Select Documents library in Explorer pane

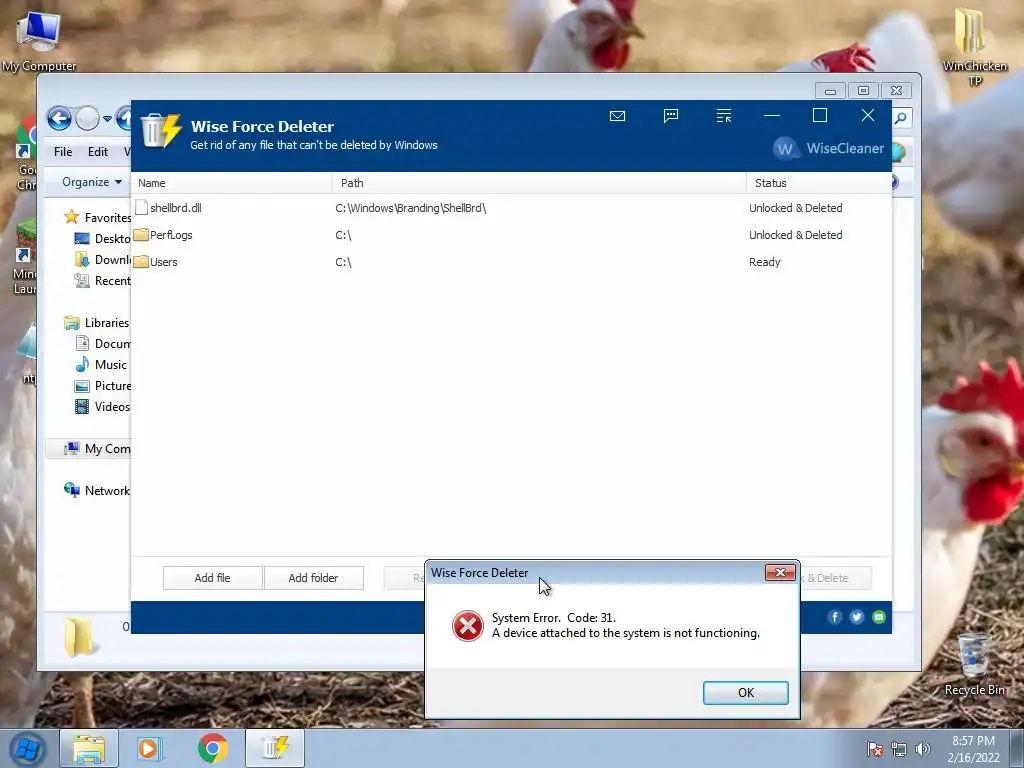coord(103,344)
